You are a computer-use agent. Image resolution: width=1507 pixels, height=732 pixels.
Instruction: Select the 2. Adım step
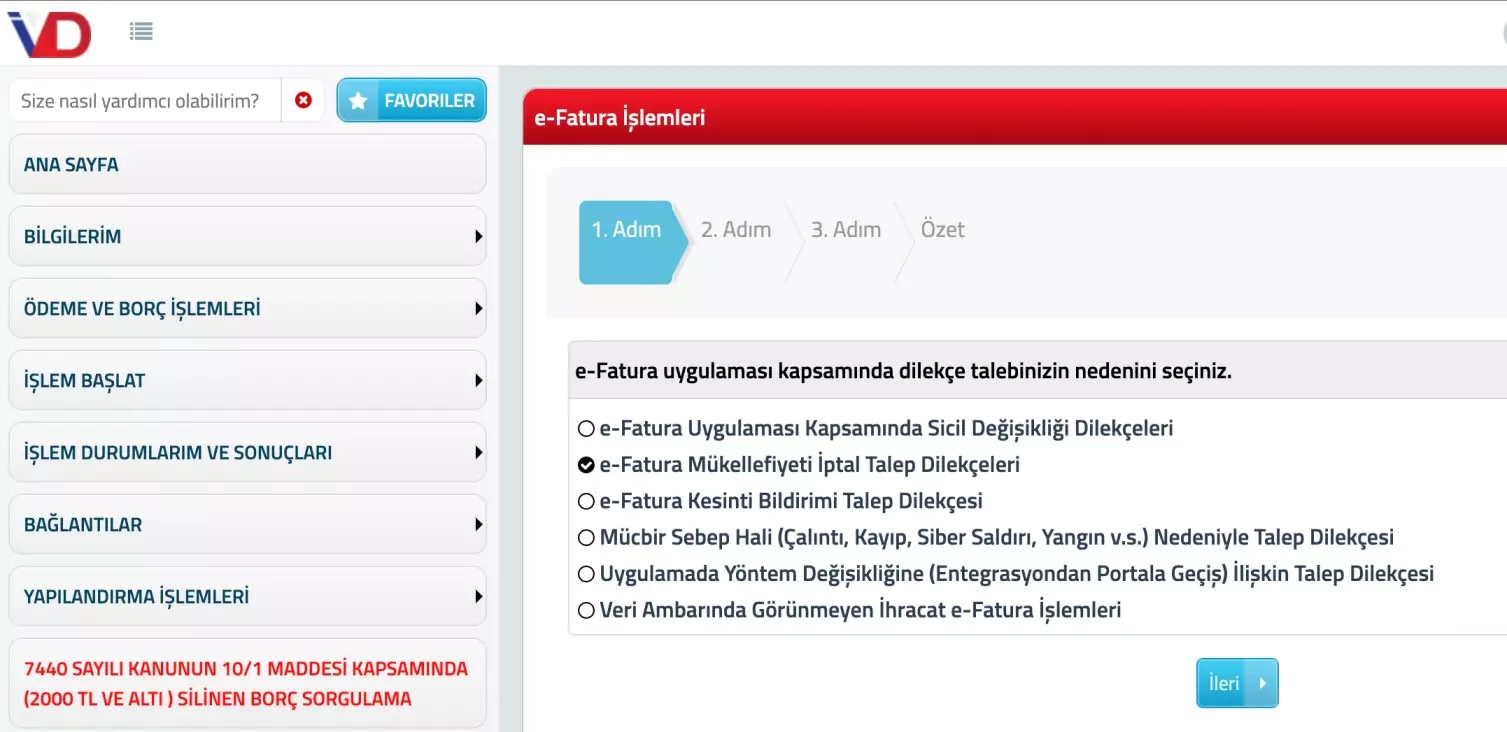click(736, 229)
